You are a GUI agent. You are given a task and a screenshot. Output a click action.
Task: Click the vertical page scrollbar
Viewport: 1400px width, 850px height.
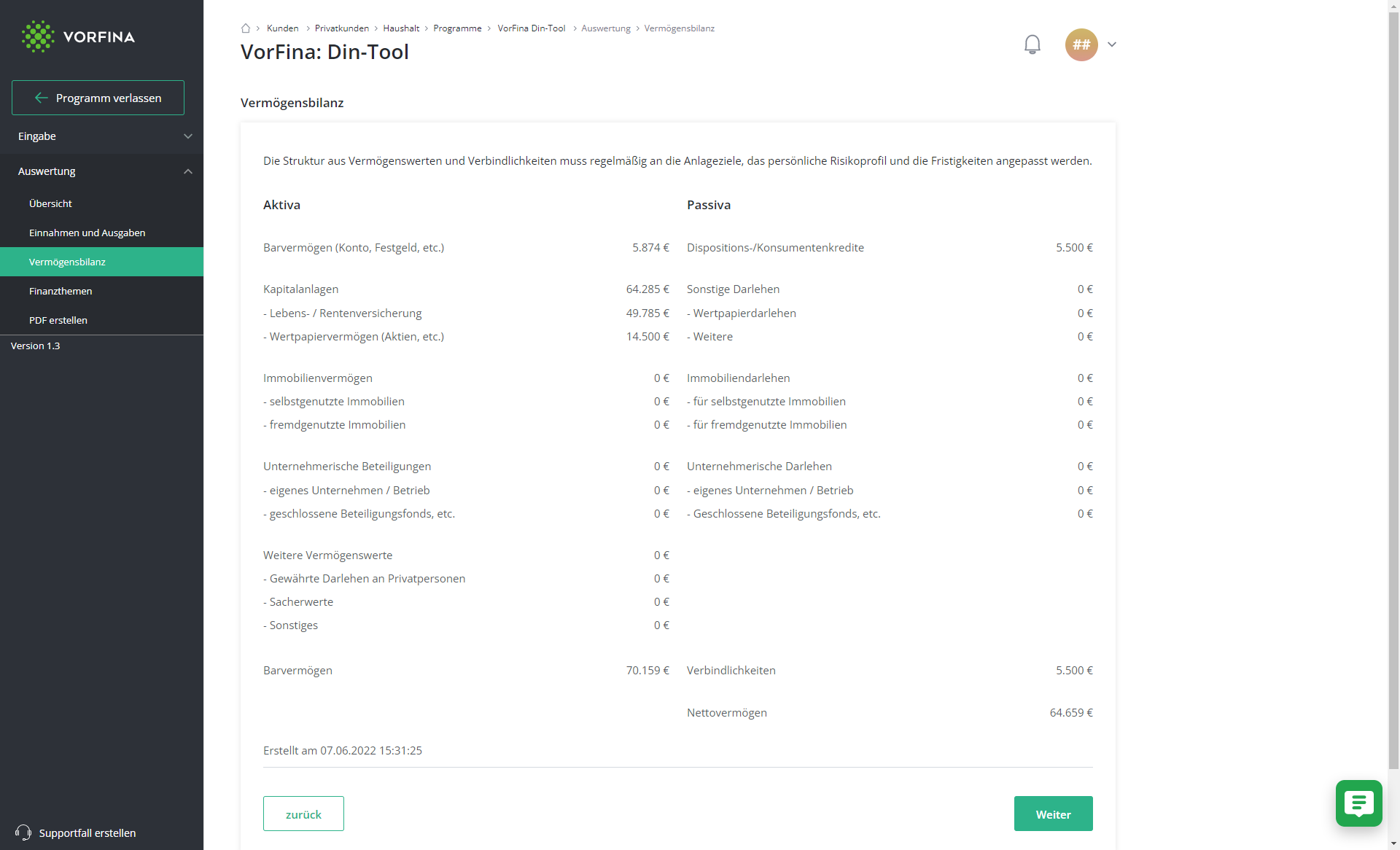1393,386
